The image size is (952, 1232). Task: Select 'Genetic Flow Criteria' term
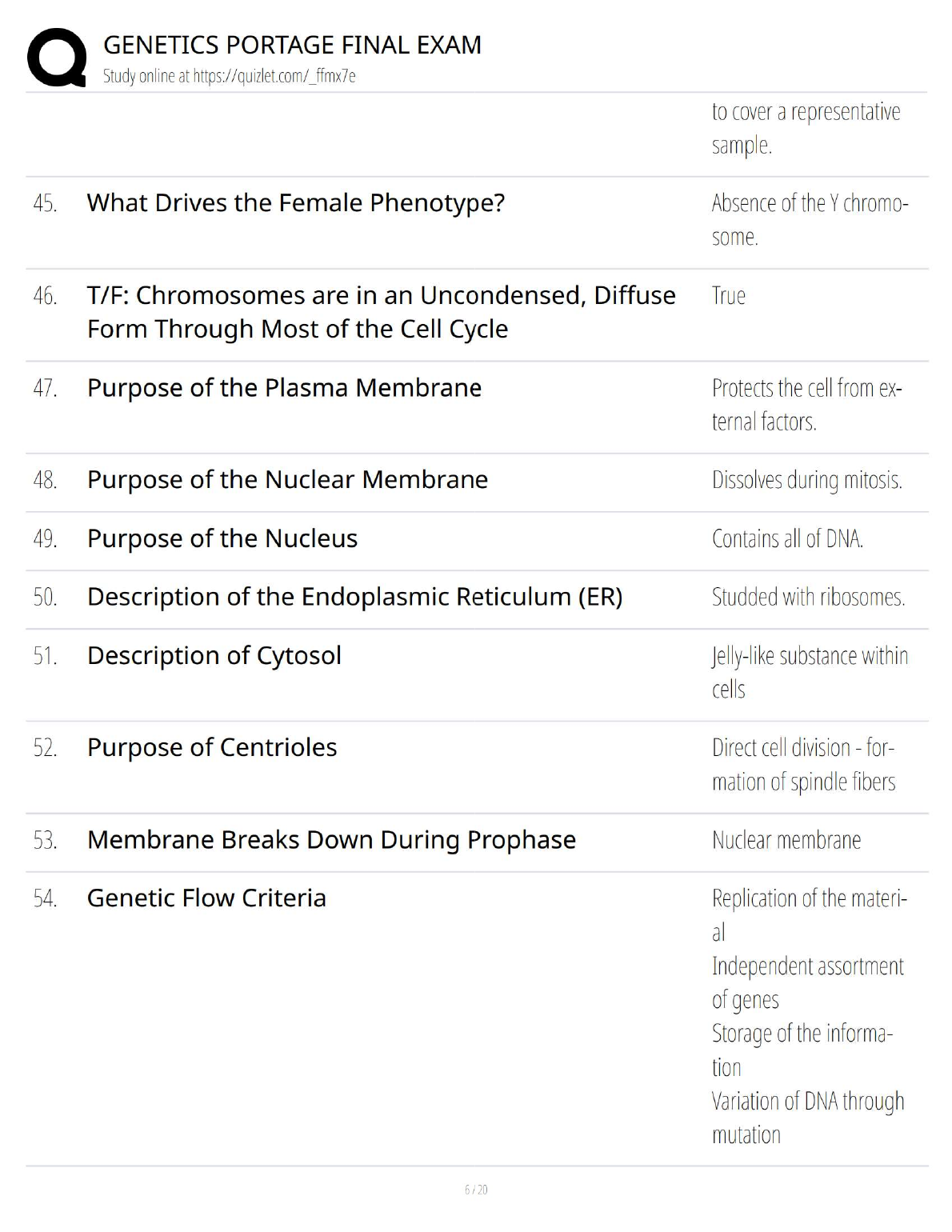pos(206,898)
